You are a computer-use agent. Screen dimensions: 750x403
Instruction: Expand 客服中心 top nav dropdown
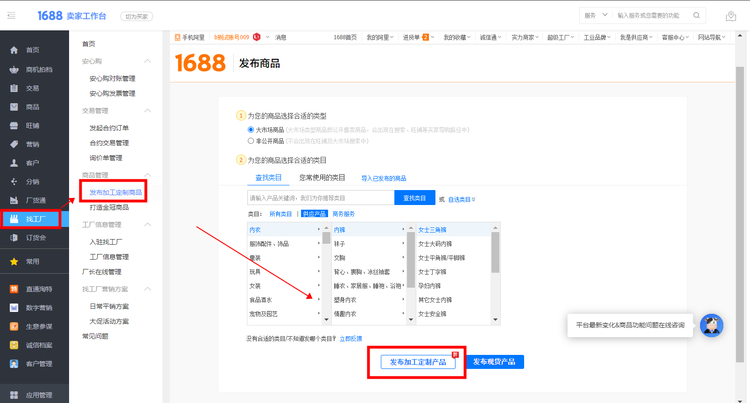(x=675, y=37)
